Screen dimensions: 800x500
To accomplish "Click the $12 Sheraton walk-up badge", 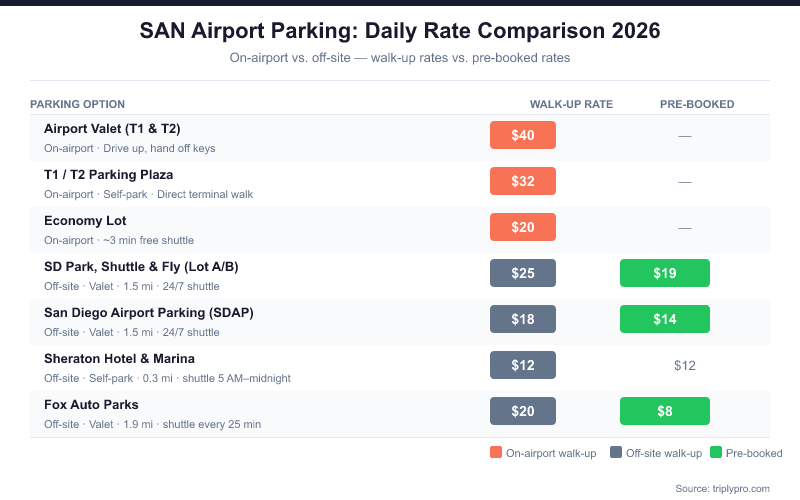I will (522, 365).
